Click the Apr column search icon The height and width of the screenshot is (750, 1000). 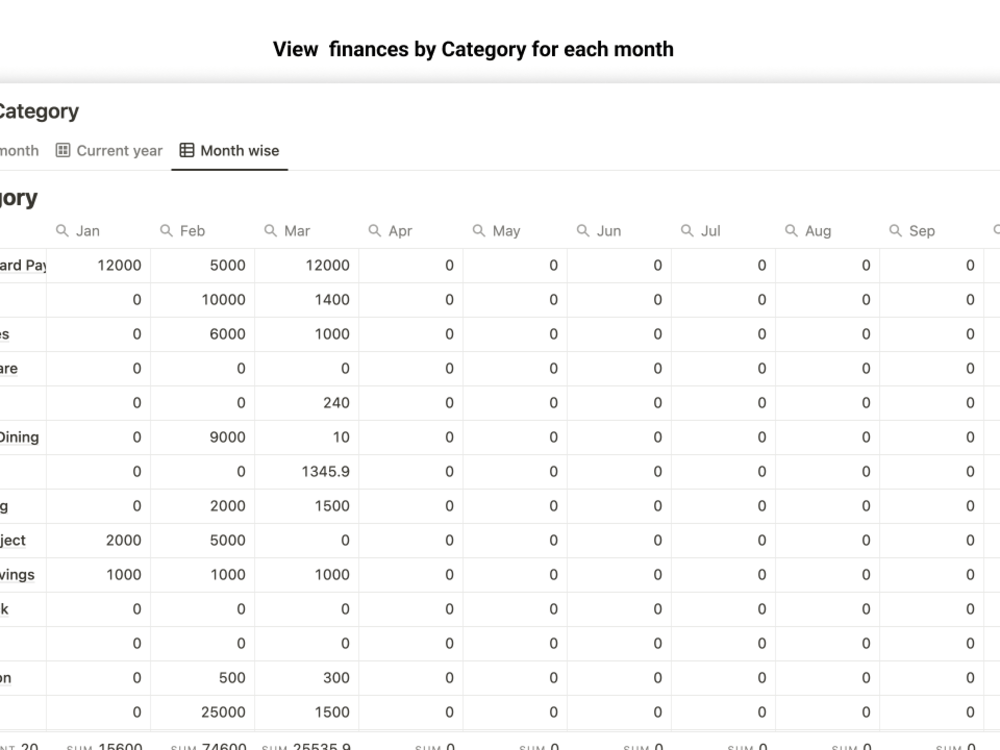tap(374, 230)
